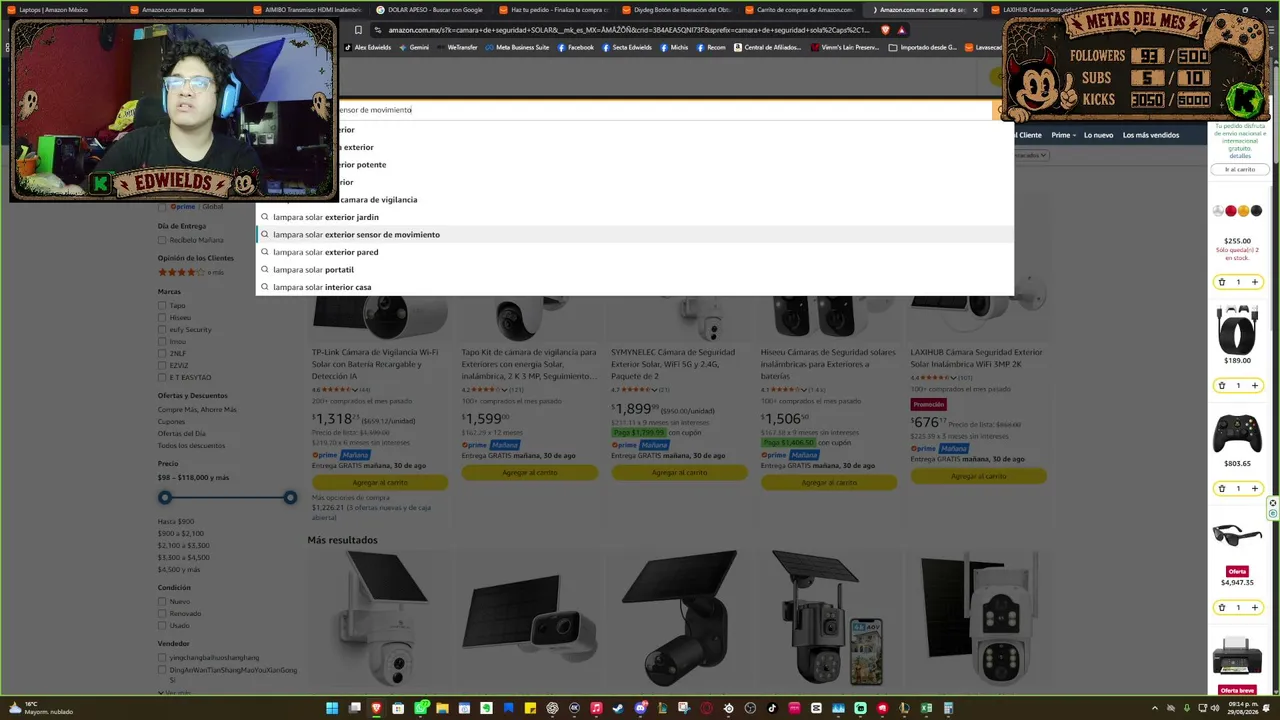
Task: Click the bookmark icon beside the address bar
Action: pos(358,30)
